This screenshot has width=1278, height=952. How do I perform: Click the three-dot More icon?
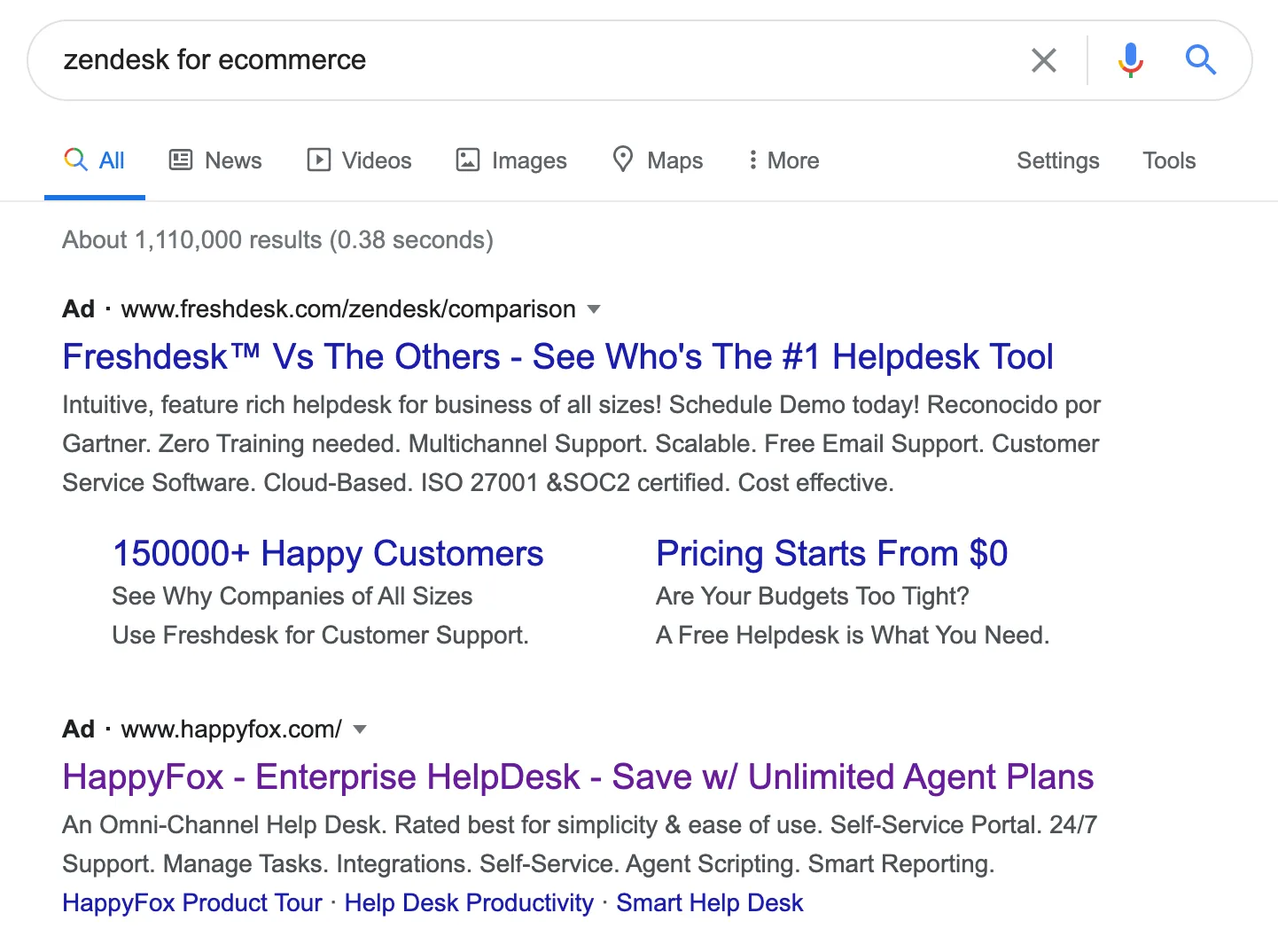pos(753,160)
